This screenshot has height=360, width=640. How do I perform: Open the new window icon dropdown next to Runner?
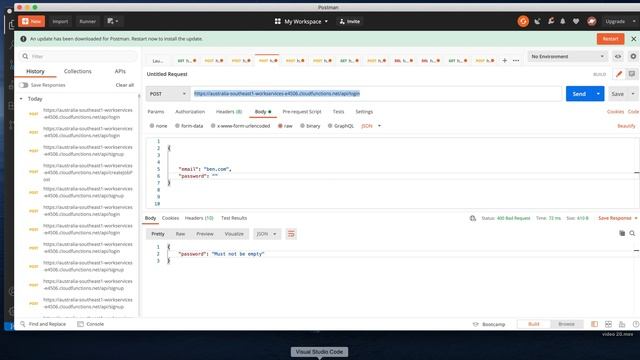pos(113,21)
